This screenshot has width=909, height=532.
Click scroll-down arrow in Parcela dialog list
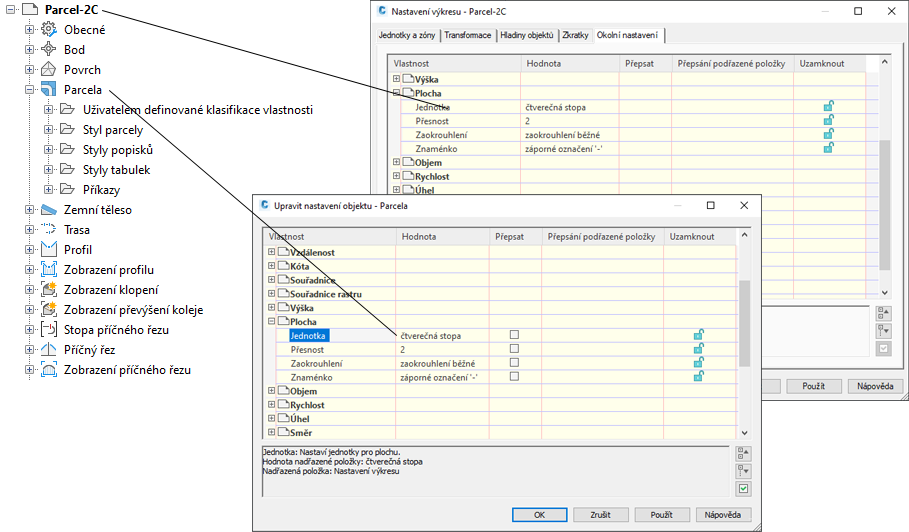coord(745,433)
